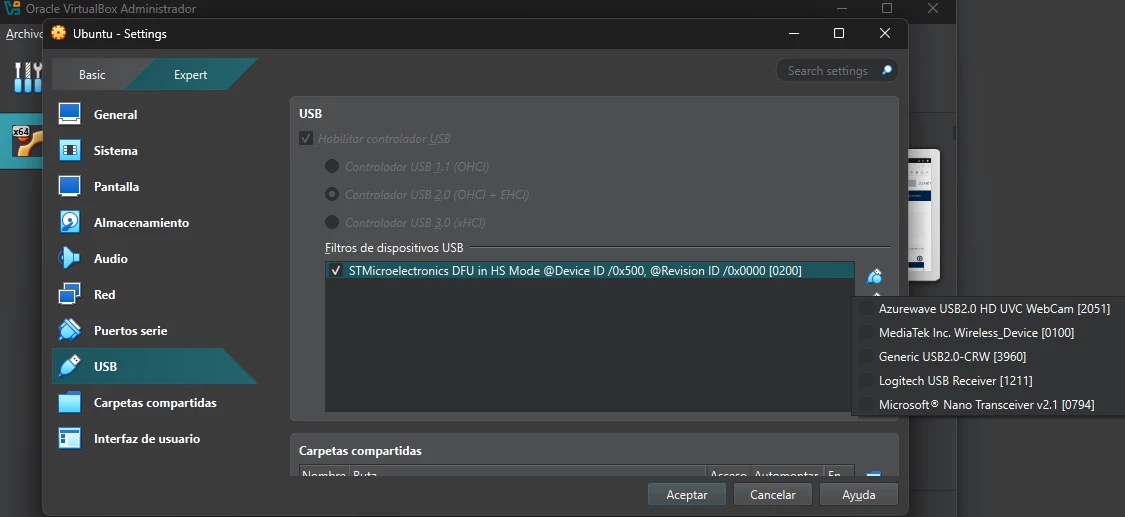1125x517 pixels.
Task: Click the Aceptar button
Action: 687,495
